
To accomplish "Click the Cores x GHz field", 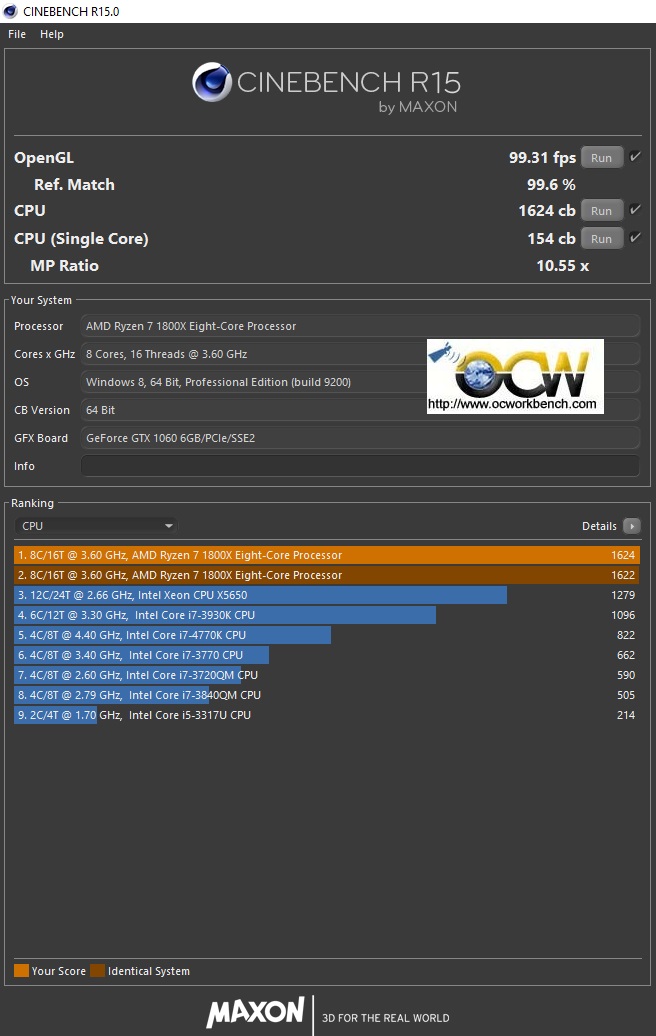I will point(360,354).
